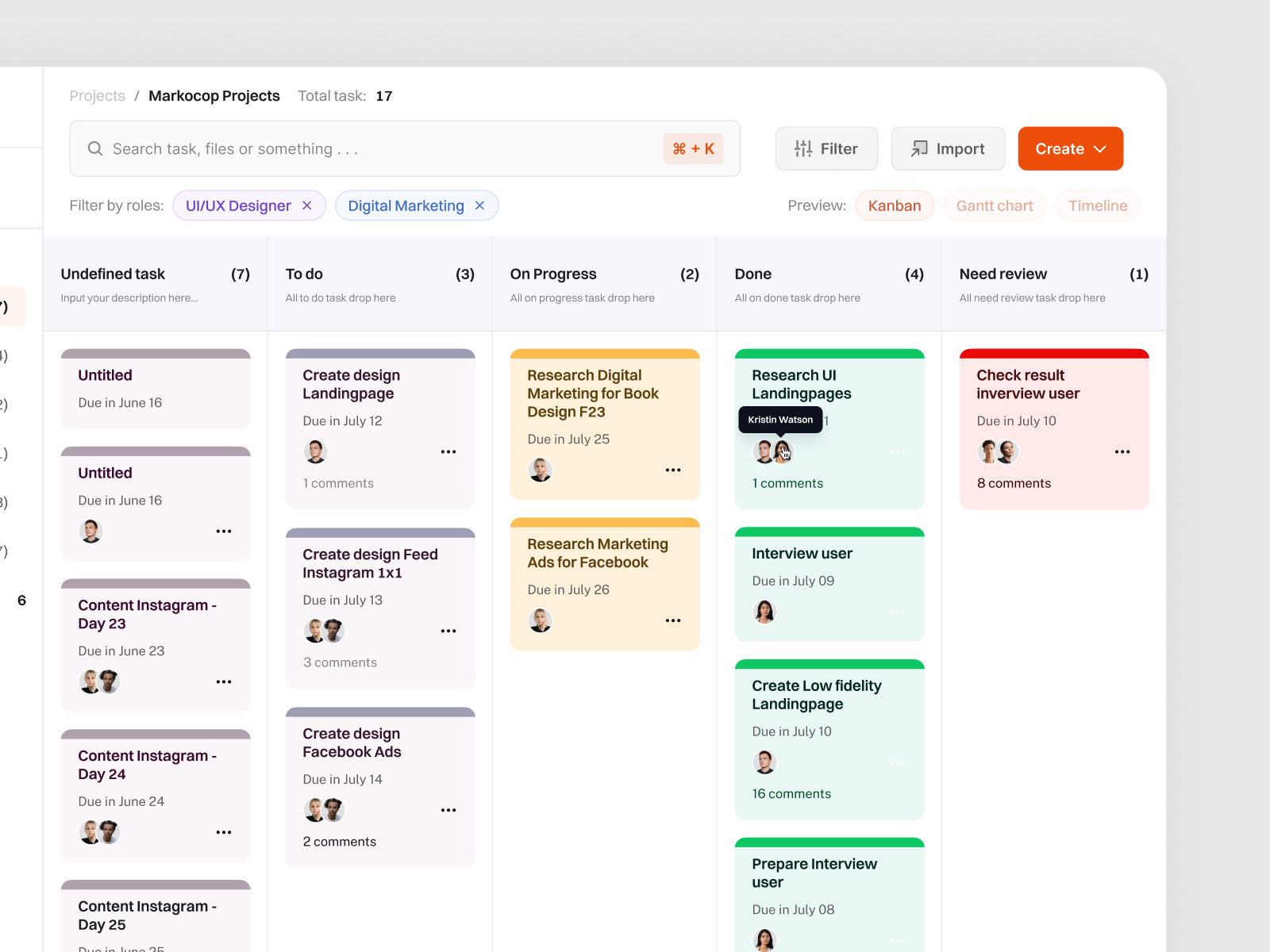Click inside the search task input field
Viewport: 1270px width, 952px height.
click(x=317, y=148)
